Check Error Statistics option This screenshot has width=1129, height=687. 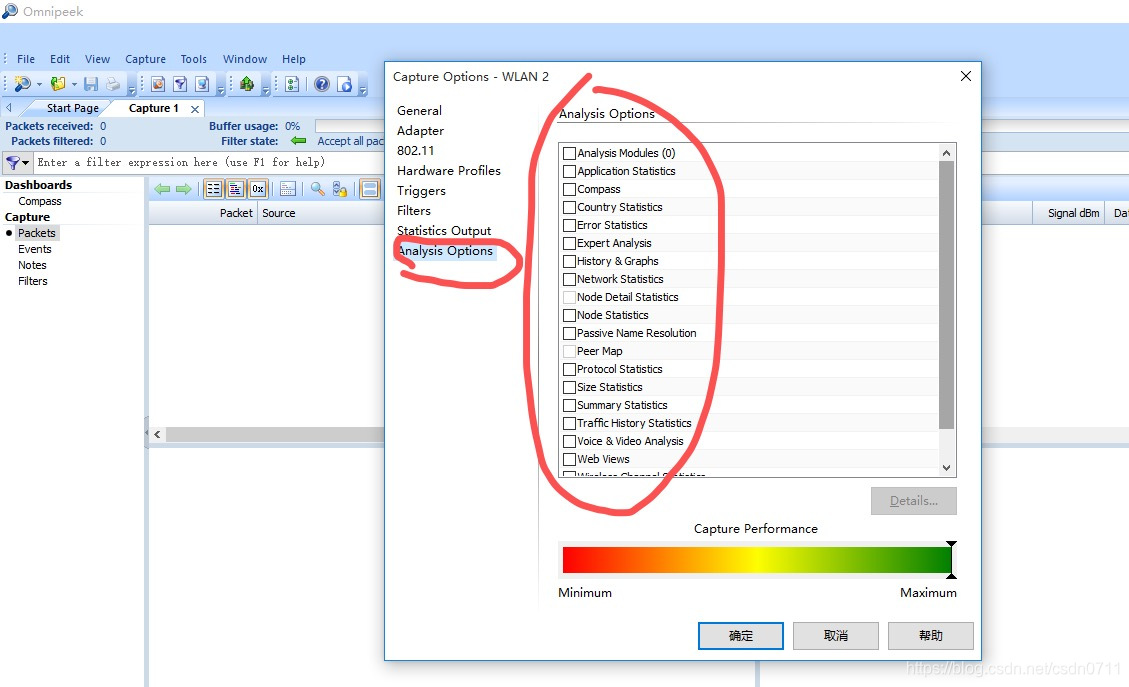click(569, 225)
